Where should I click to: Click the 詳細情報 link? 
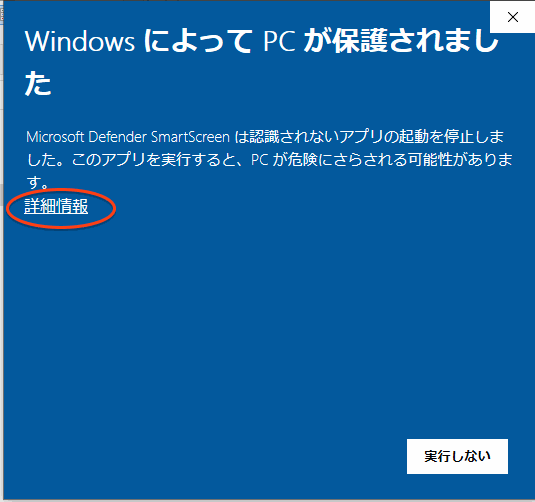coord(56,206)
